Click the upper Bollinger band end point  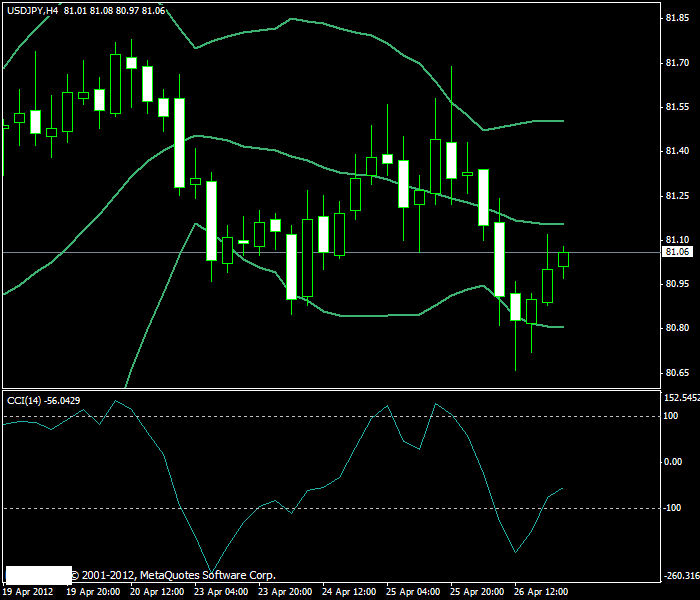click(x=563, y=121)
